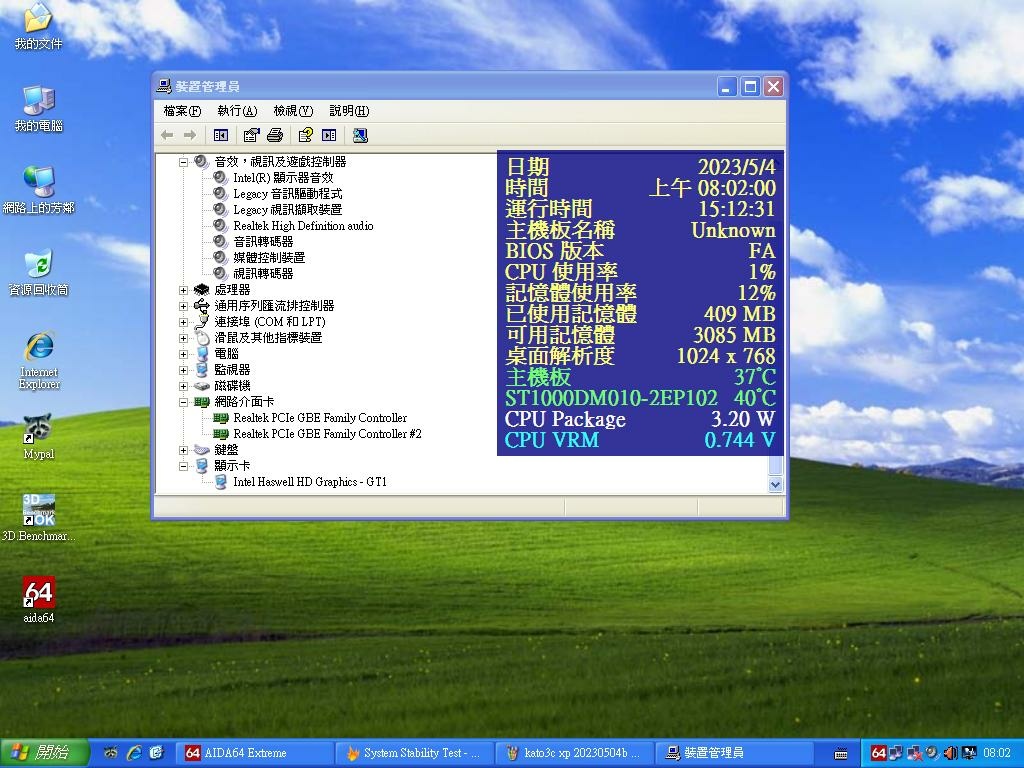Viewport: 1024px width, 768px height.
Task: Open the 檢視(V) menu
Action: (x=293, y=111)
